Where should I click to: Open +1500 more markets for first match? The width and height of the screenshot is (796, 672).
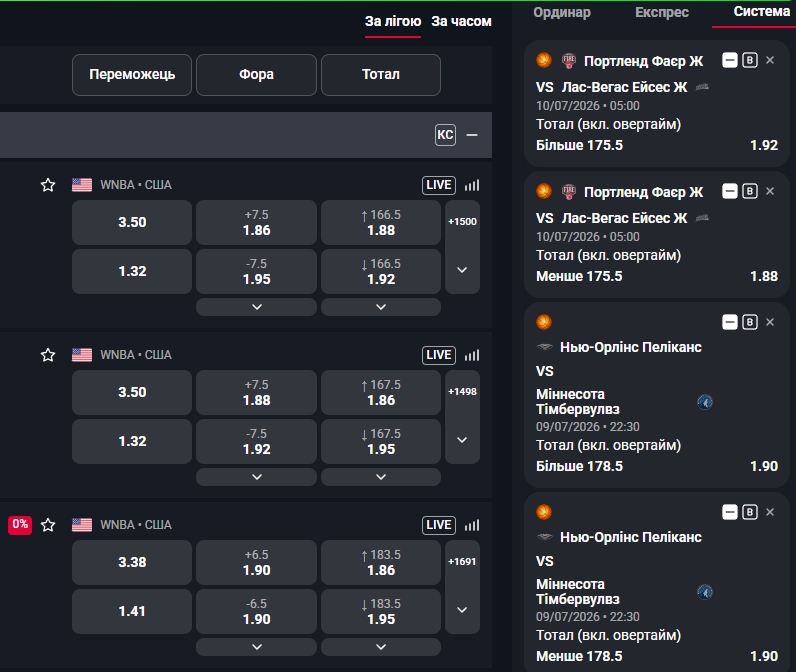click(462, 222)
